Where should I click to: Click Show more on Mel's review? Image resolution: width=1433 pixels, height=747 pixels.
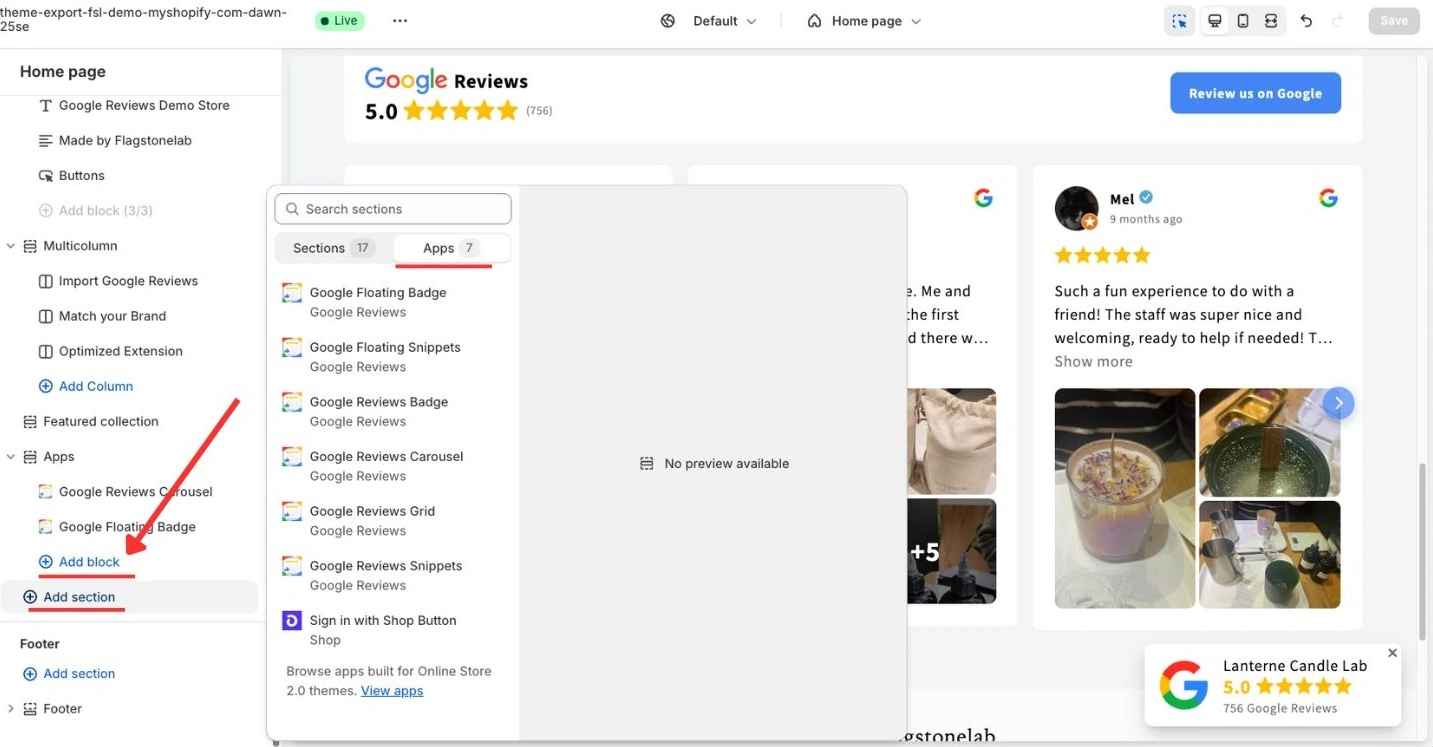pos(1093,362)
